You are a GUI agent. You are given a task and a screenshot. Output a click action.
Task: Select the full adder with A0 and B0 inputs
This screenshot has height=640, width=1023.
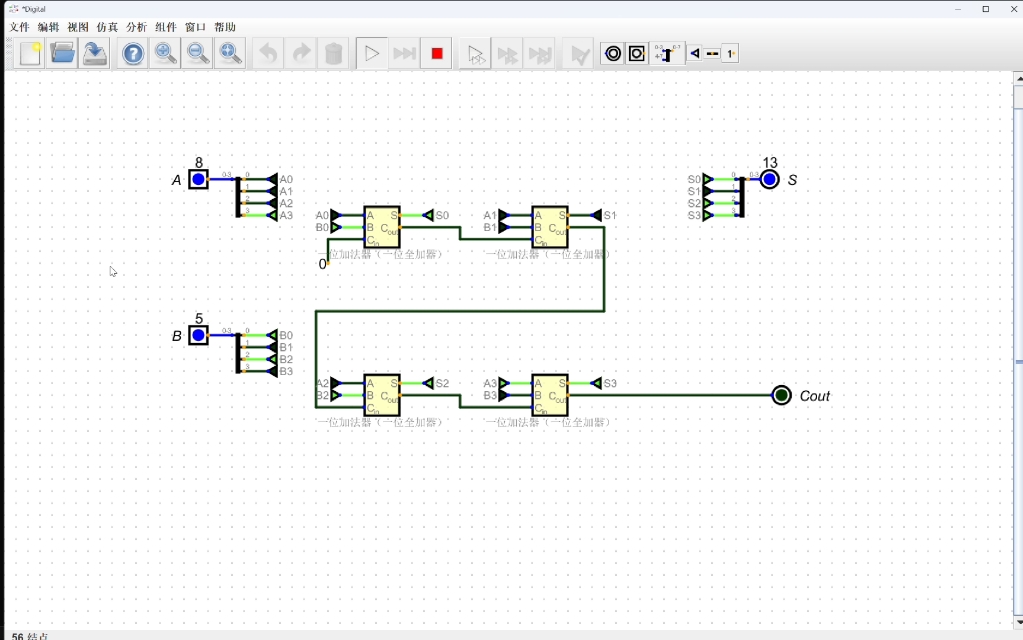382,227
